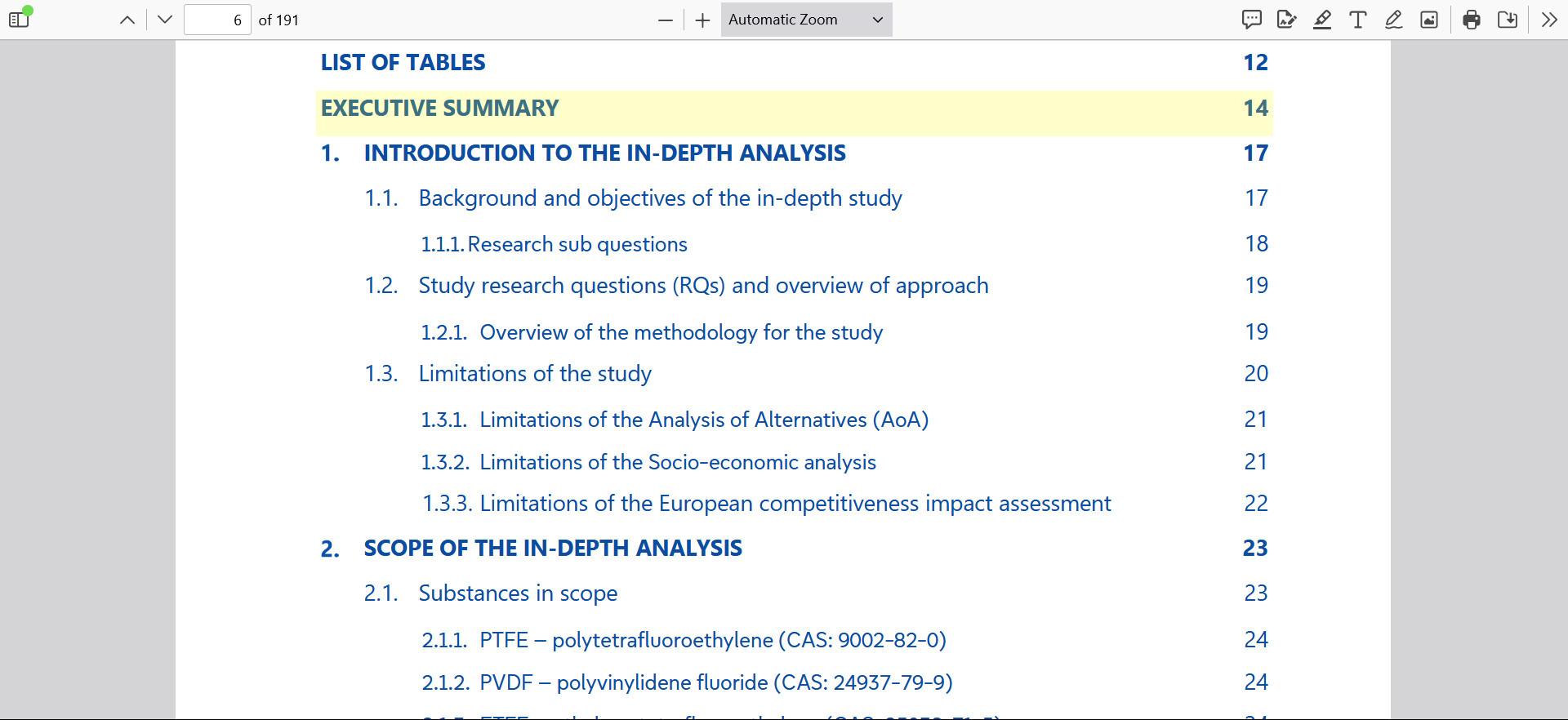The height and width of the screenshot is (720, 1568).
Task: Print the document
Action: tap(1472, 20)
